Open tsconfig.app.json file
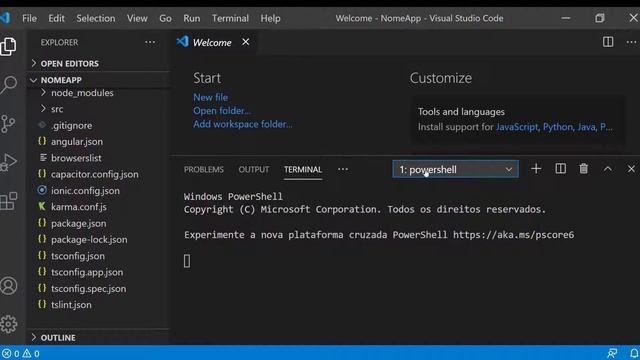This screenshot has width=640, height=360. pos(87,272)
